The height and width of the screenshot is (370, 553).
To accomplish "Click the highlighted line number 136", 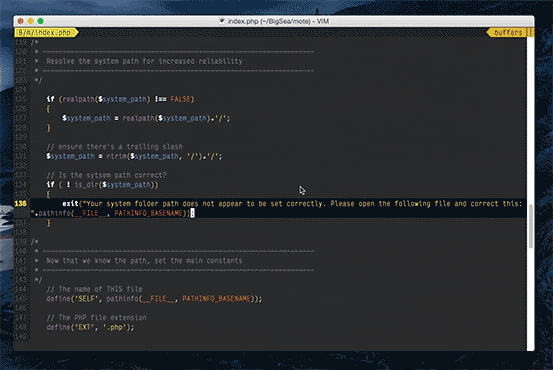I will (x=20, y=204).
